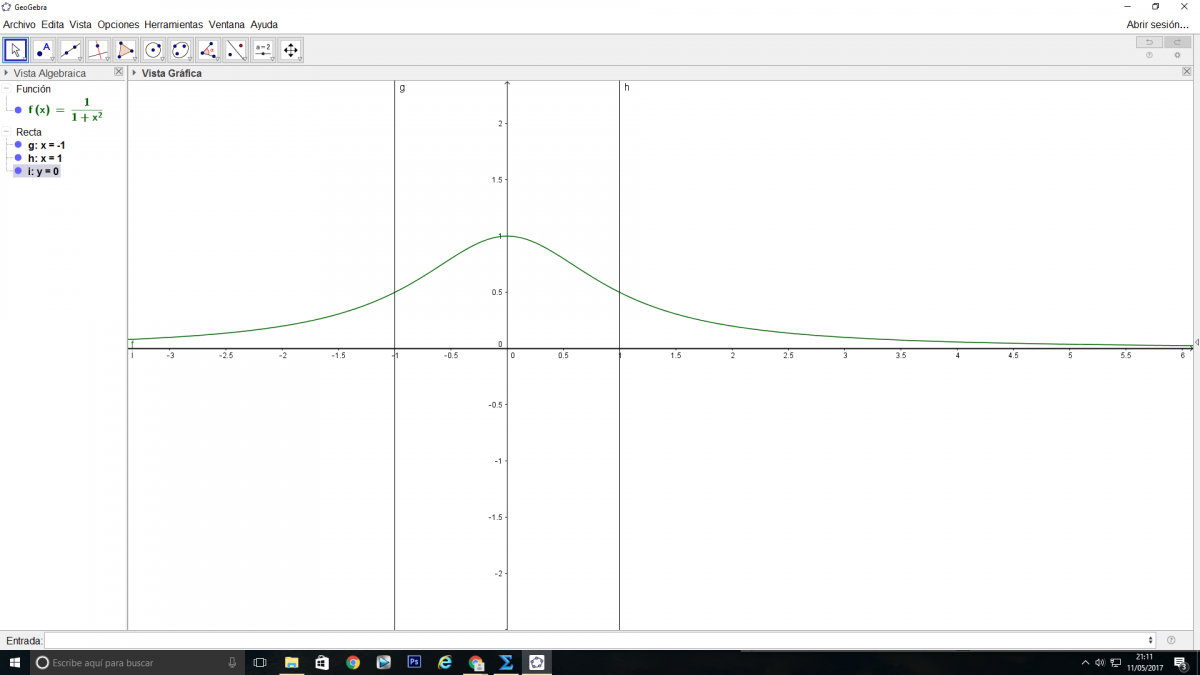
Task: Choose the Ellipse tool
Action: click(181, 50)
